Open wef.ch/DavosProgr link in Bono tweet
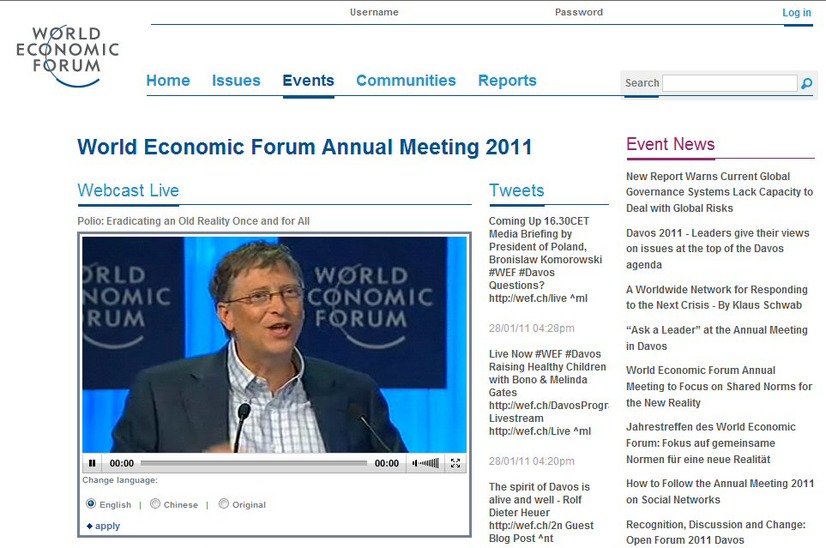The width and height of the screenshot is (826, 548). click(548, 405)
